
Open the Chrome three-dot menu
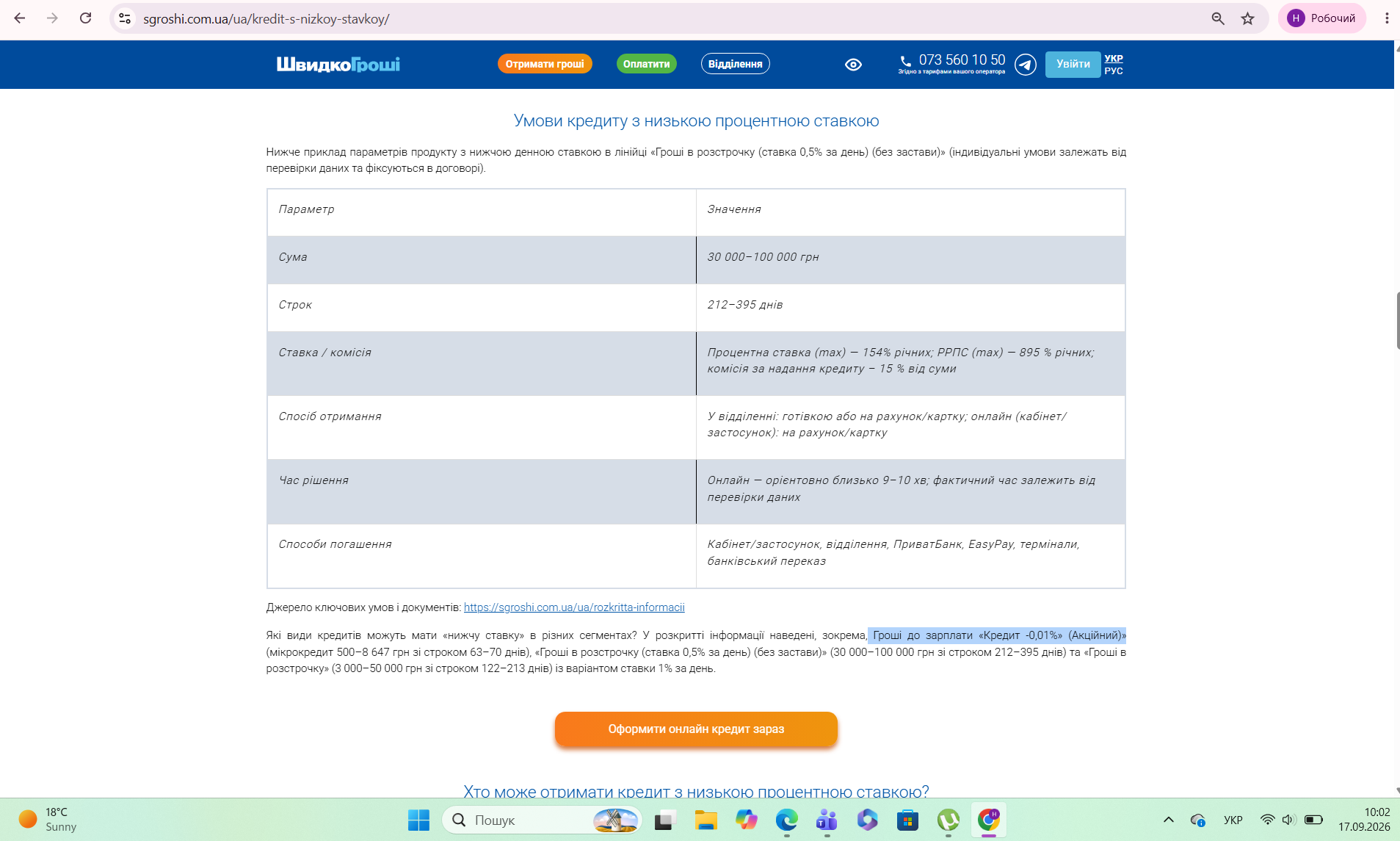coord(1387,18)
